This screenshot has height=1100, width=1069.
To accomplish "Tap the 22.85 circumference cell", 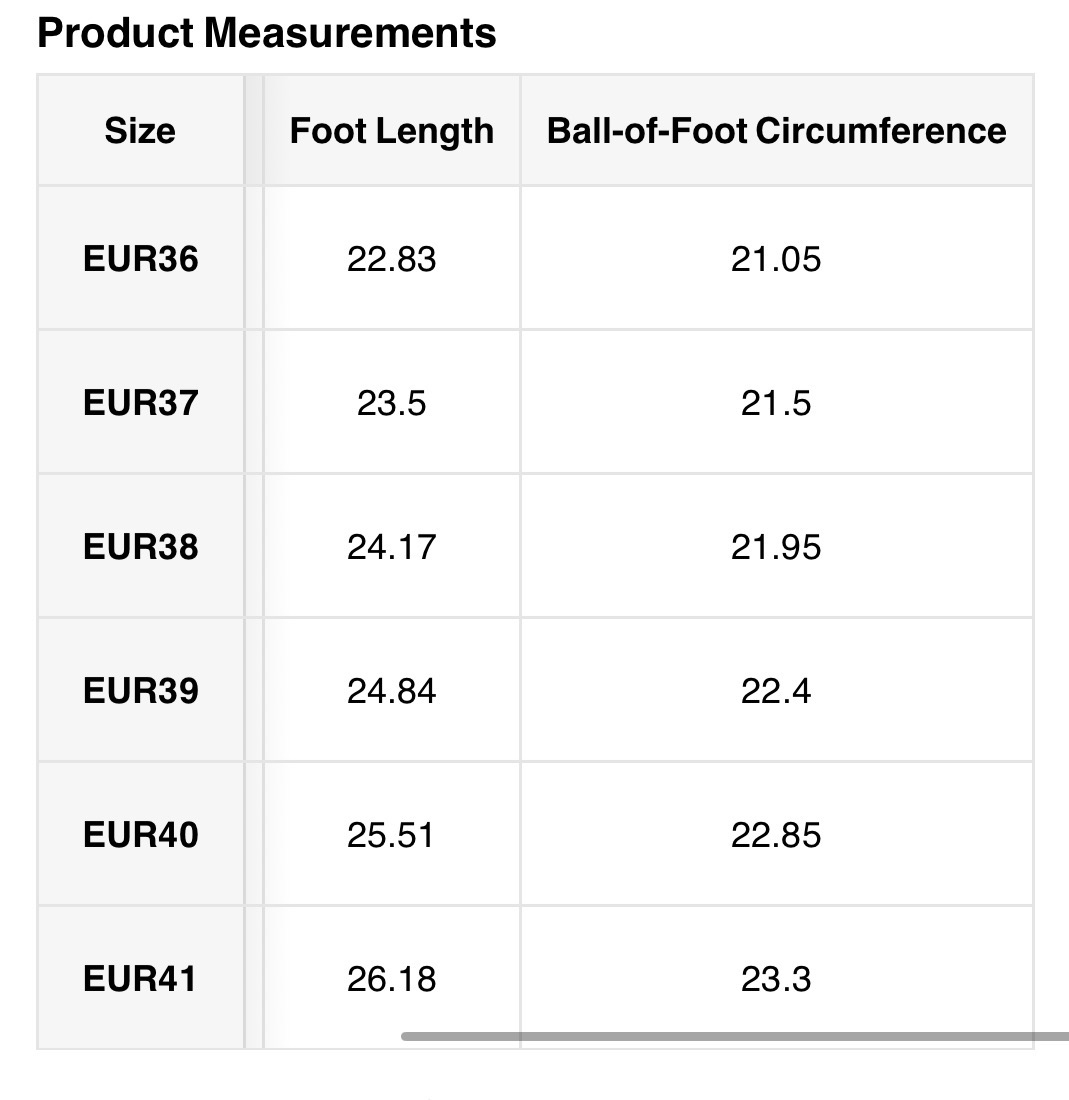I will (776, 836).
